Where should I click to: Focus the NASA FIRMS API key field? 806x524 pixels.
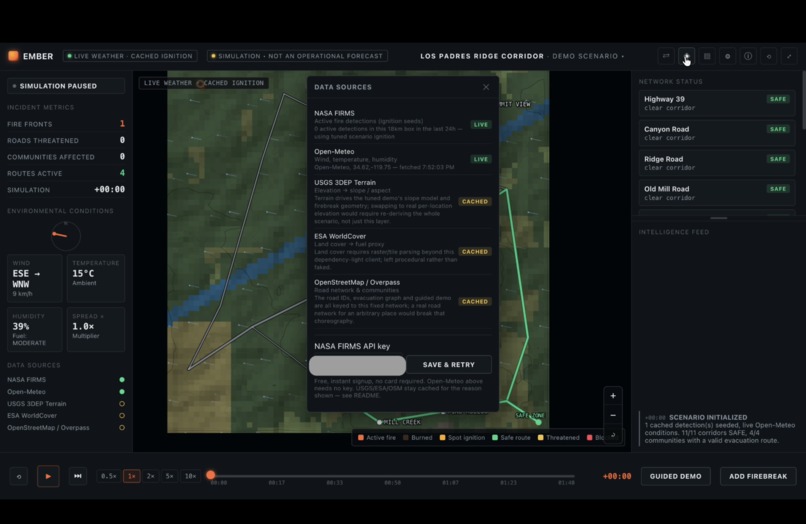pyautogui.click(x=357, y=365)
